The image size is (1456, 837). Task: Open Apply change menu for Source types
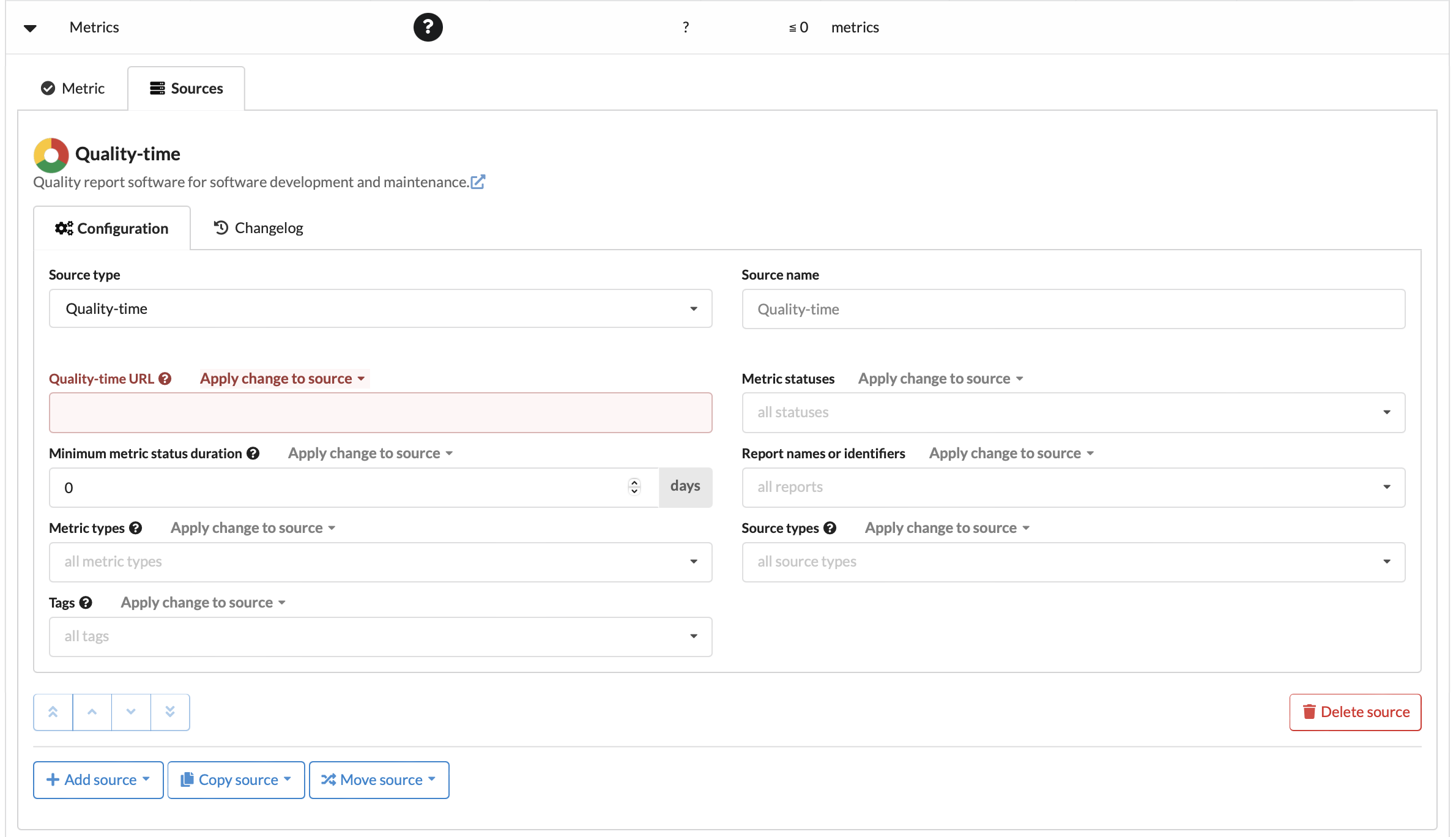[x=948, y=528]
